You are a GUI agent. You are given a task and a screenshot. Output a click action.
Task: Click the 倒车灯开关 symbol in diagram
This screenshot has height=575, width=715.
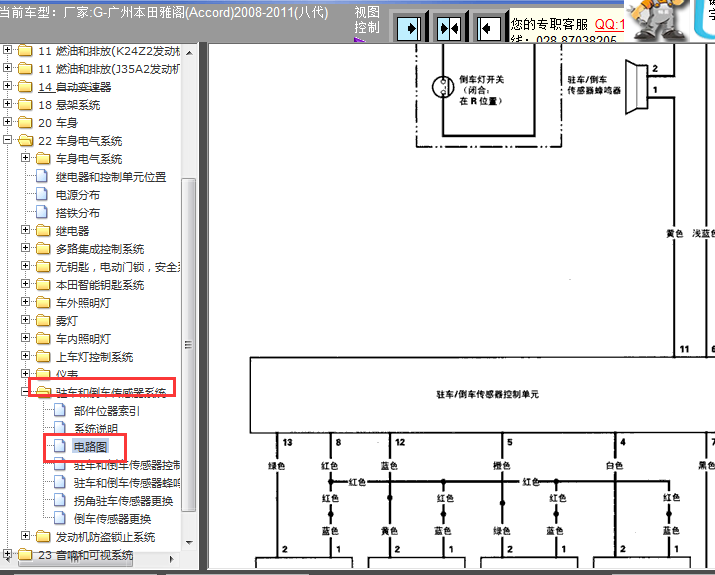(443, 87)
